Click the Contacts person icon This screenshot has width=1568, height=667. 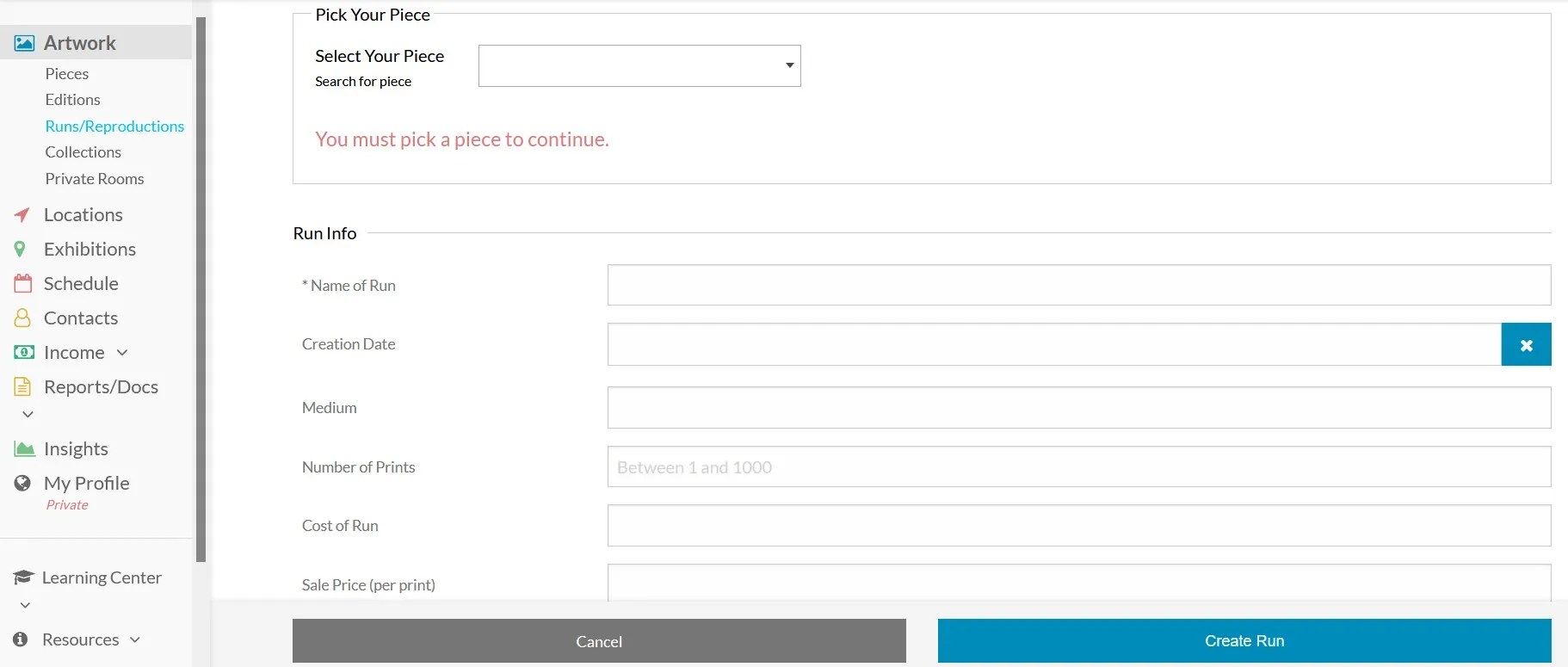click(22, 318)
